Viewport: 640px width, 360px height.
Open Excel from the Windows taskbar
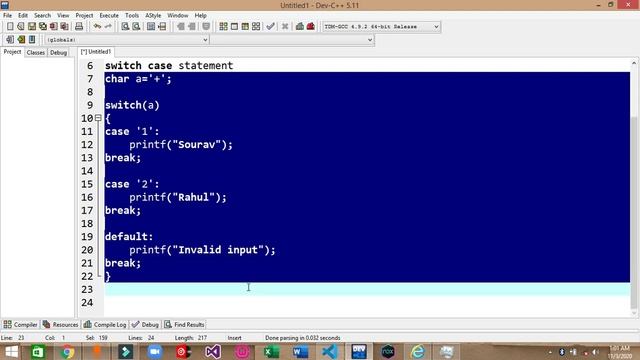(x=271, y=351)
